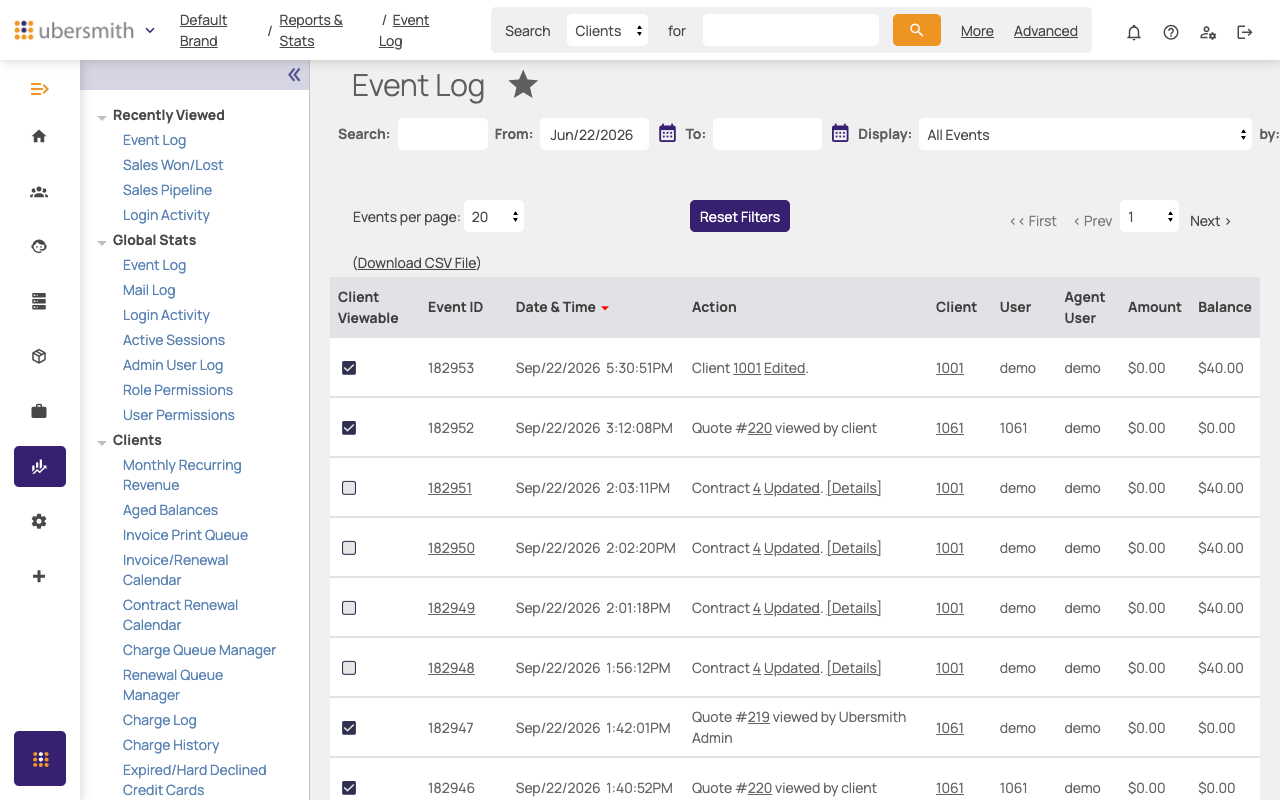This screenshot has height=800, width=1280.
Task: Open Active Sessions report
Action: tap(174, 340)
